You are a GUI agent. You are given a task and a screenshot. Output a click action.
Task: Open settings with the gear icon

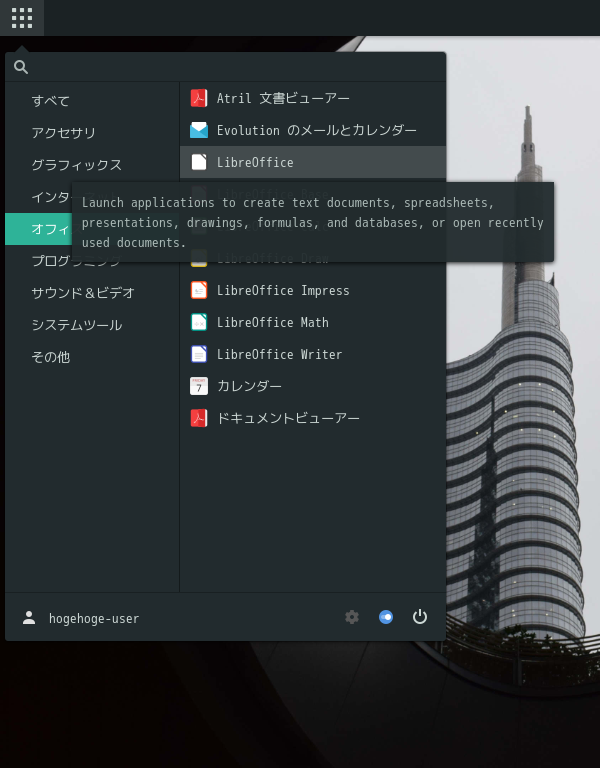(352, 617)
